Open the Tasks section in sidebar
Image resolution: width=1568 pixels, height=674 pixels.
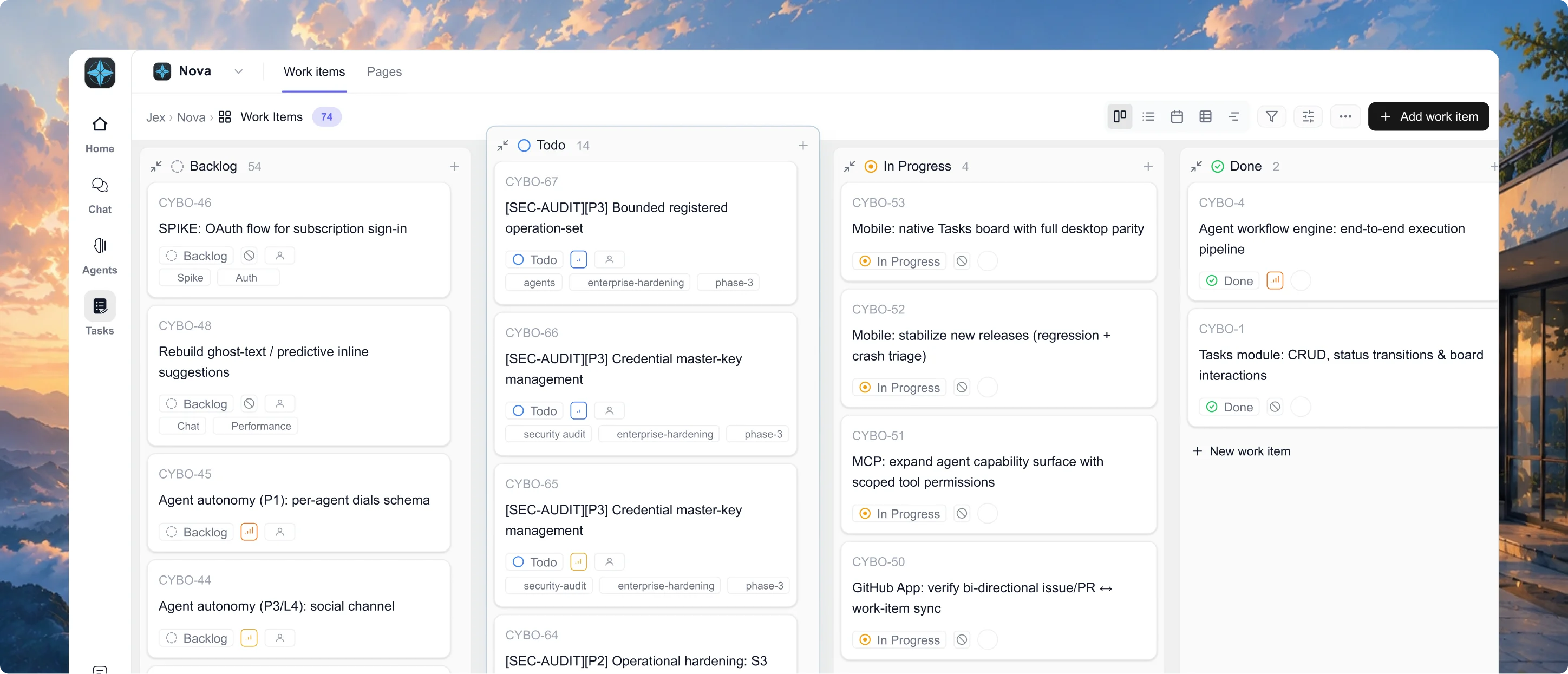click(99, 315)
